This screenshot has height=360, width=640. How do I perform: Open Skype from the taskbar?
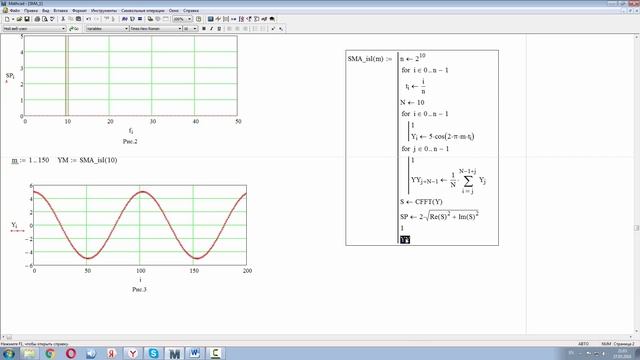(x=153, y=353)
